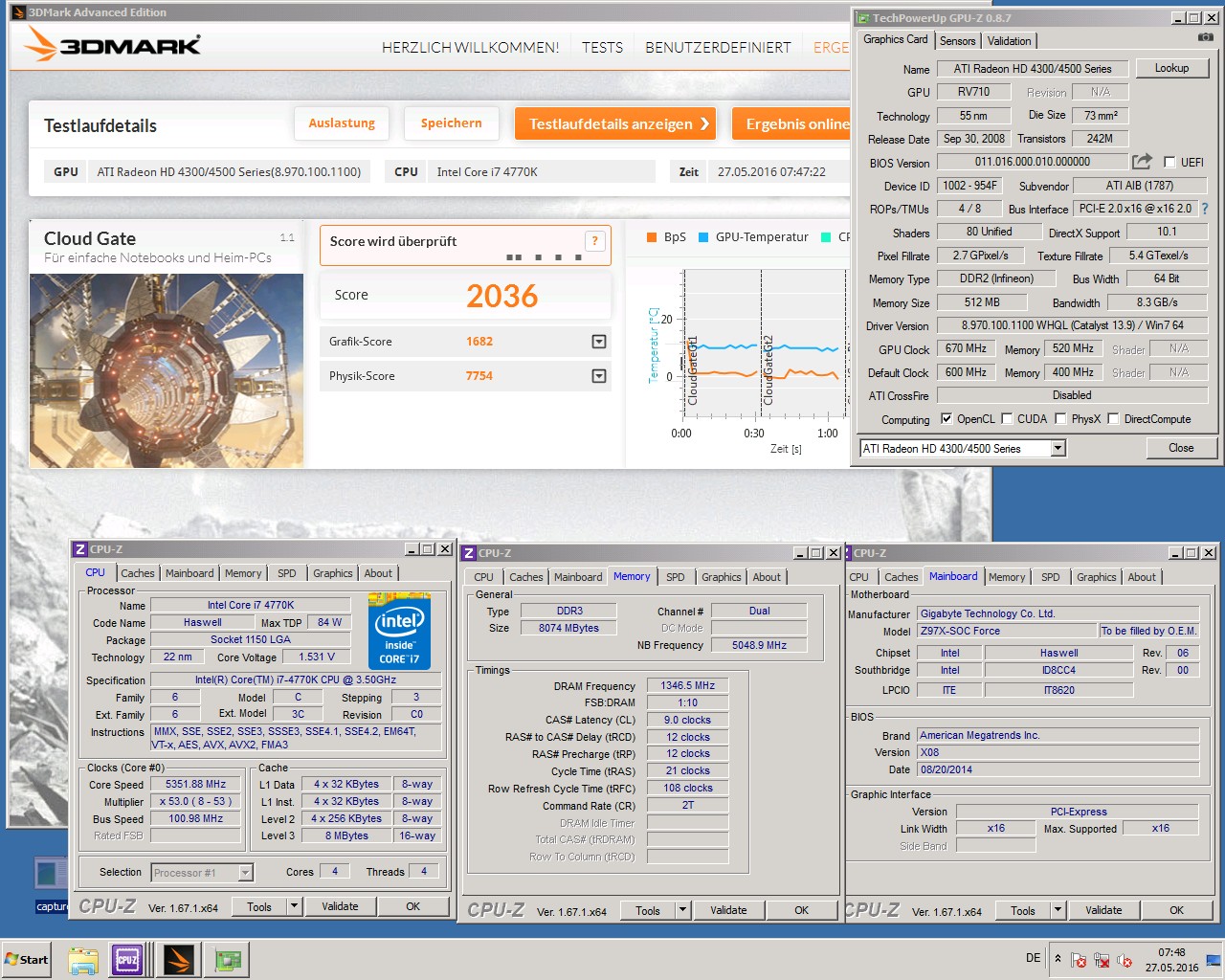Open GPU-Z taskbar icon
1225x980 pixels.
click(229, 959)
